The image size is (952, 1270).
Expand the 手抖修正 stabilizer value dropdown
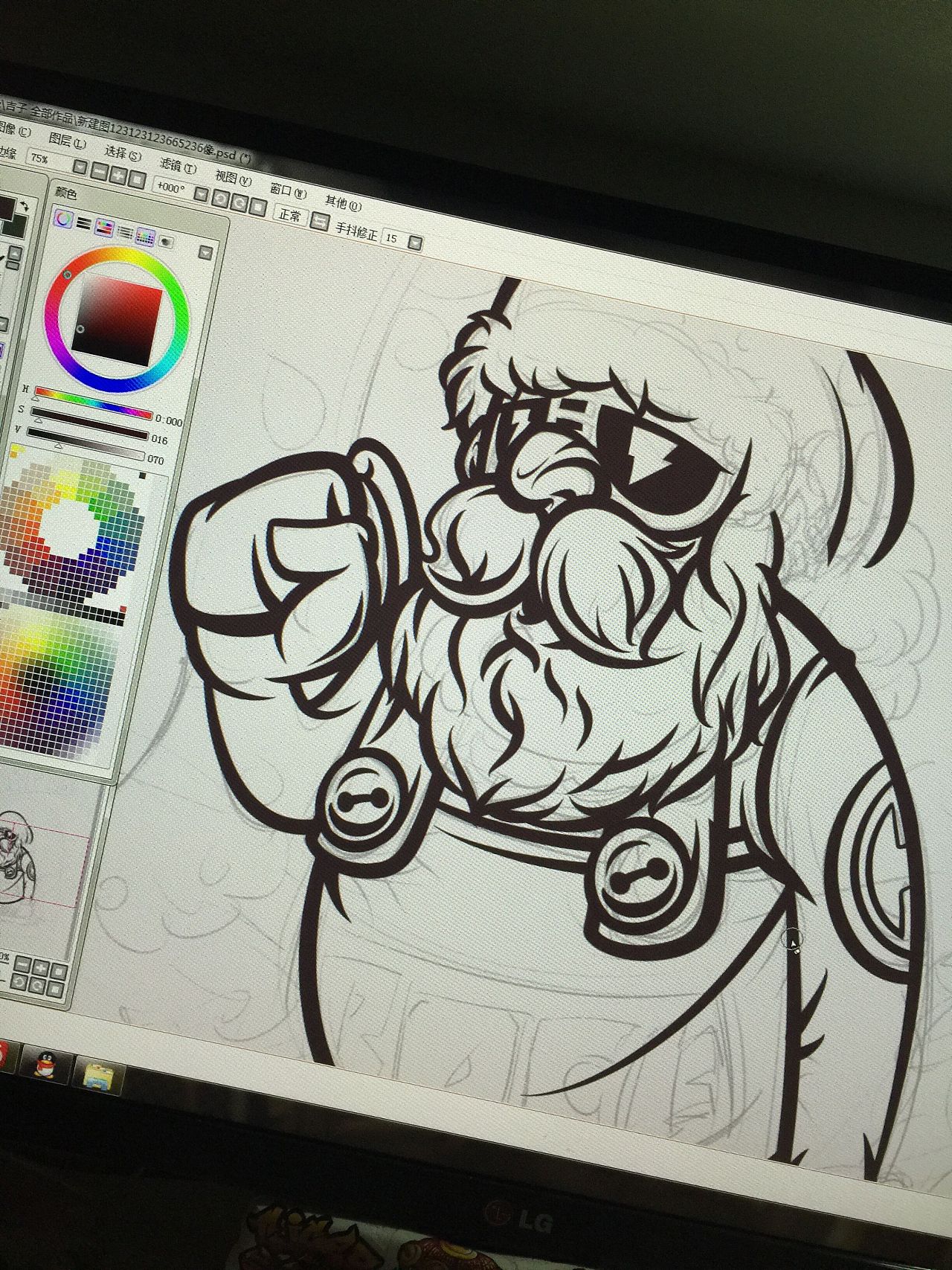[415, 243]
